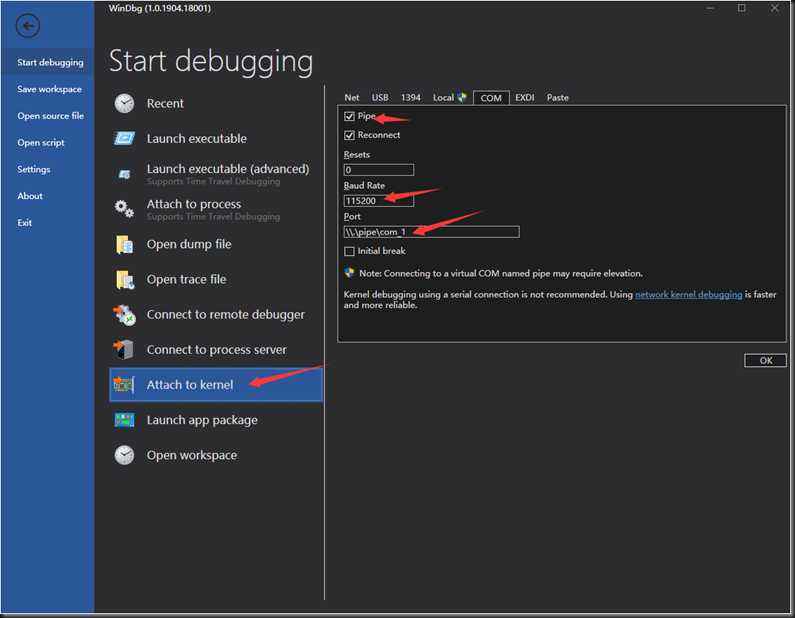Click the Attach to kernel chip icon
The image size is (795, 618).
(x=124, y=385)
